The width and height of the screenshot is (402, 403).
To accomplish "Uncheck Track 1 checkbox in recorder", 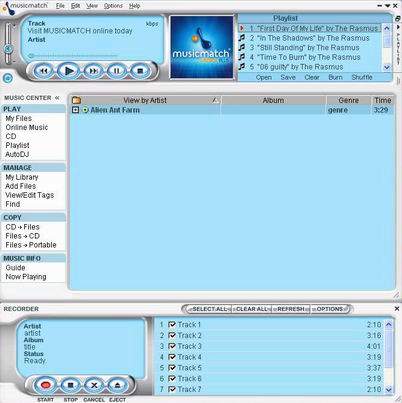I will pos(172,324).
